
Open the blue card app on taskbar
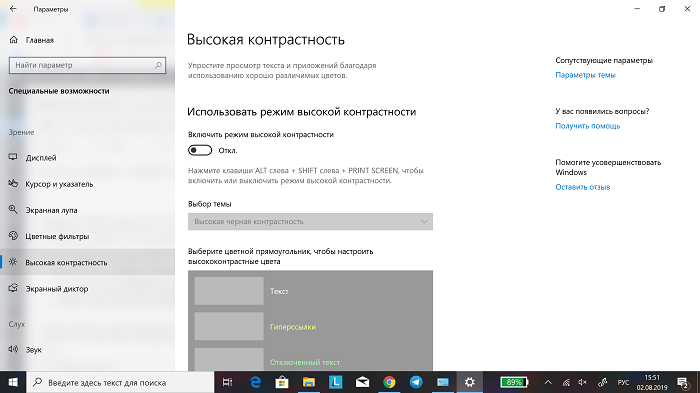442,382
